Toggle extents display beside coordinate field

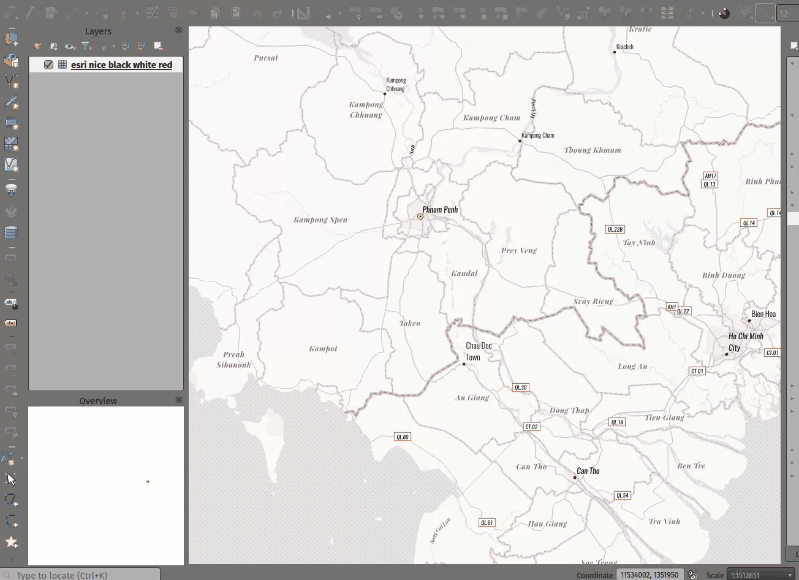(x=692, y=575)
